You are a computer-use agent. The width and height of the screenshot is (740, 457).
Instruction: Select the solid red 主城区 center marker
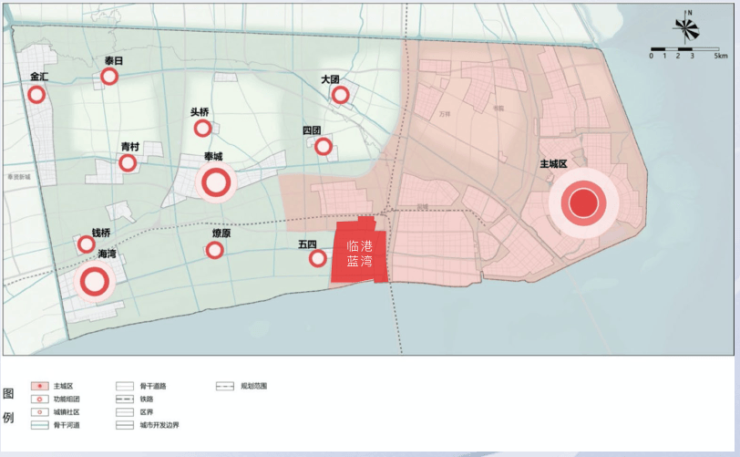tap(584, 203)
